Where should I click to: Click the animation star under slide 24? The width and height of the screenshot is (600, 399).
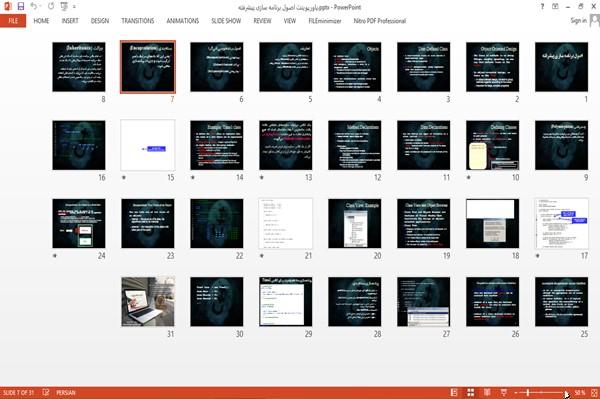tap(55, 256)
